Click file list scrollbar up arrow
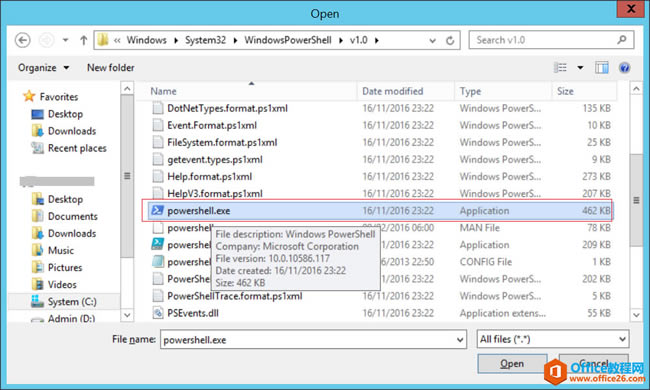This screenshot has height=390, width=650. coord(636,89)
